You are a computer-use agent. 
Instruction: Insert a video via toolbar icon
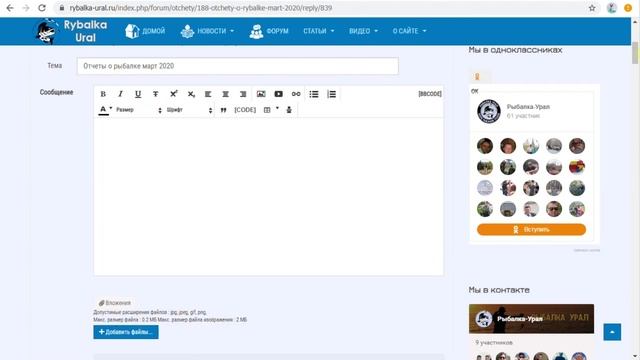278,94
